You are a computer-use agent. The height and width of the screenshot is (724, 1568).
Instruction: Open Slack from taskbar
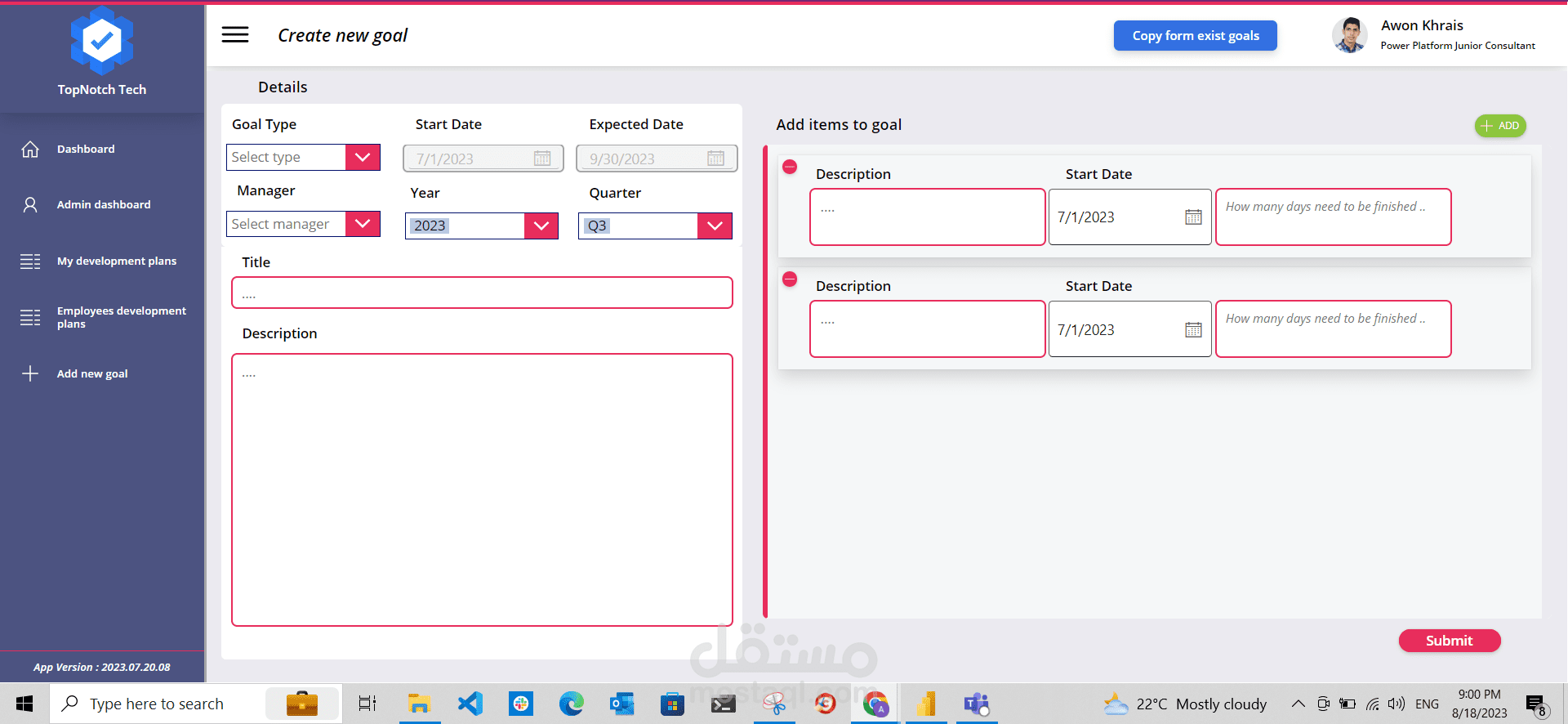520,704
